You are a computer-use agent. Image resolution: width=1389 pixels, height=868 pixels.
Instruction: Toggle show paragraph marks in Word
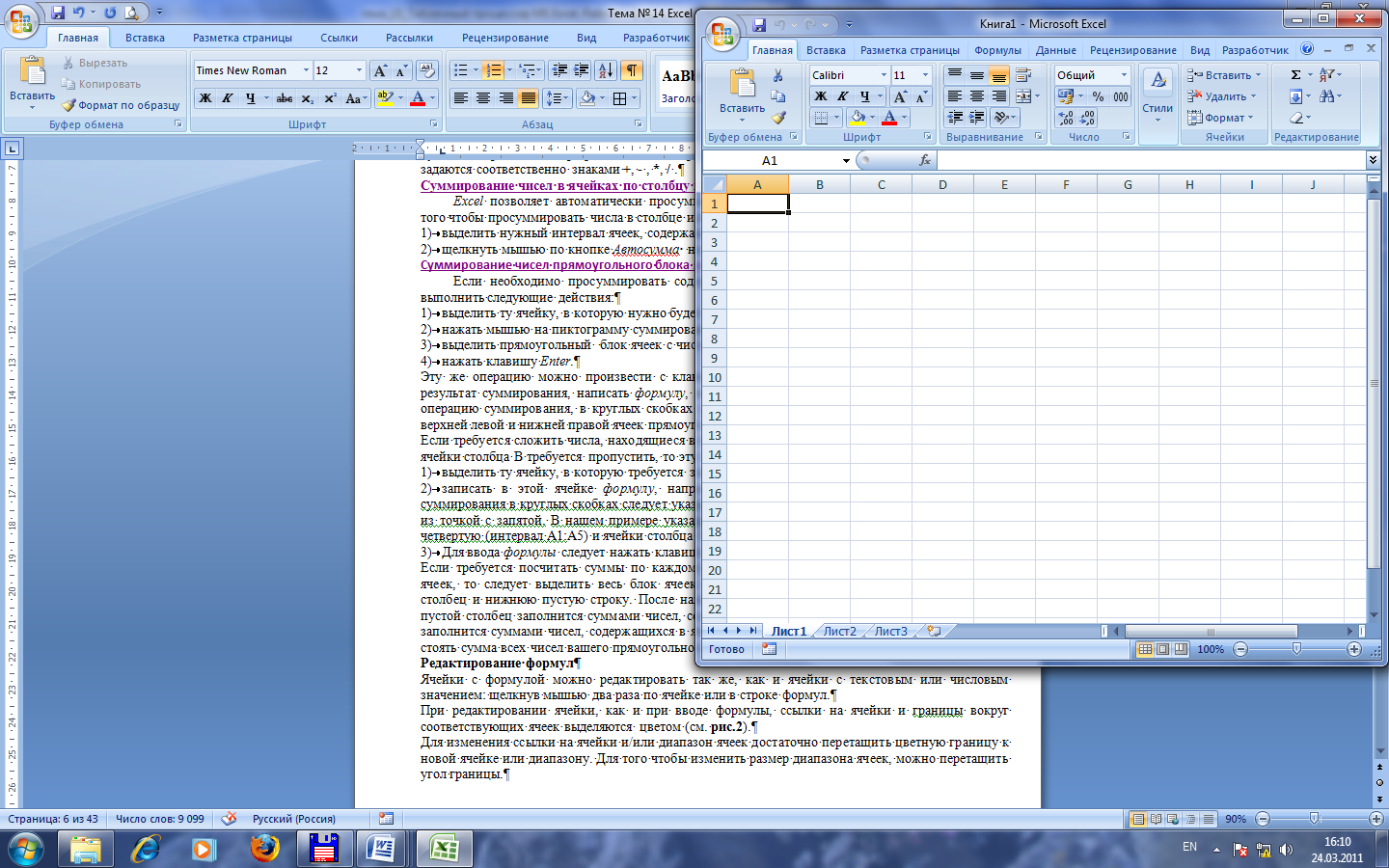[x=632, y=70]
